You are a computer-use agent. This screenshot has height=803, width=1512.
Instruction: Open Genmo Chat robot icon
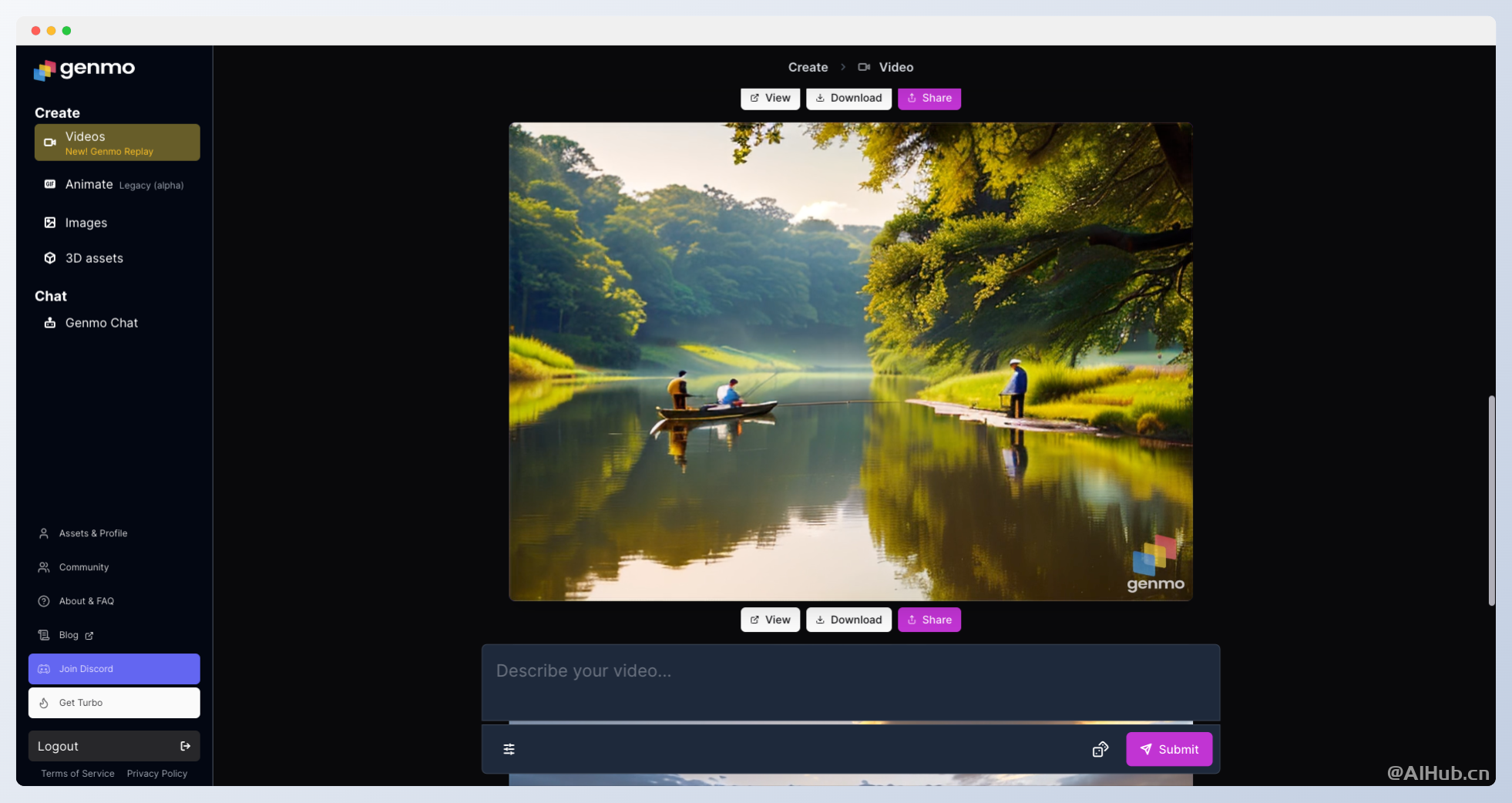click(x=50, y=323)
